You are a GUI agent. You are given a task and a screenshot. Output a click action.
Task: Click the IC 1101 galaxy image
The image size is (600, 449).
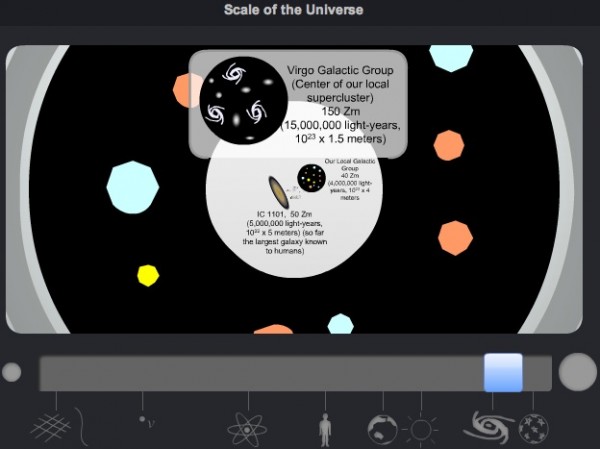click(278, 193)
